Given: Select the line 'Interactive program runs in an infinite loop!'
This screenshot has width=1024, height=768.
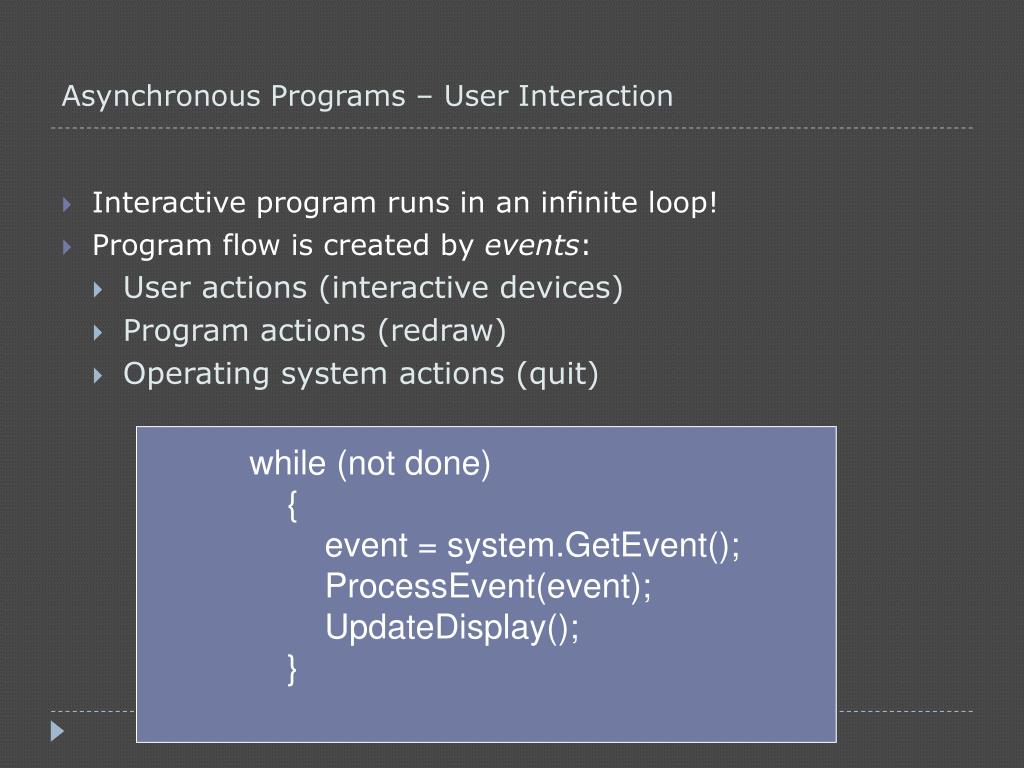Looking at the screenshot, I should [x=404, y=202].
